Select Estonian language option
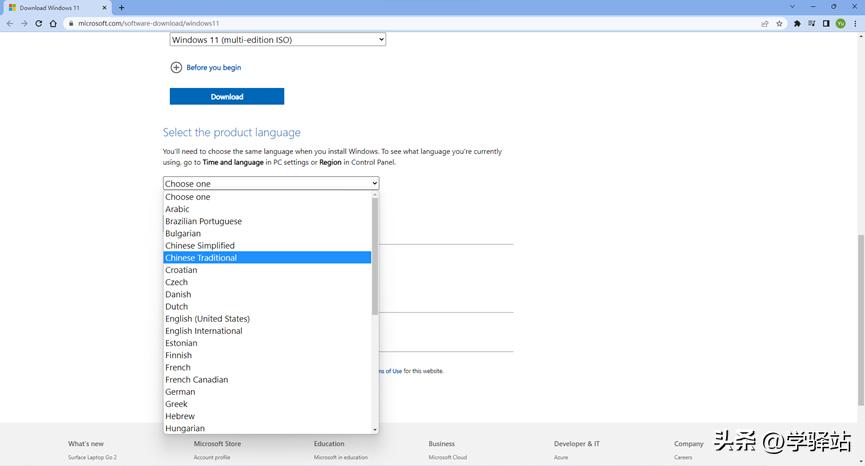The width and height of the screenshot is (865, 466). [x=267, y=343]
